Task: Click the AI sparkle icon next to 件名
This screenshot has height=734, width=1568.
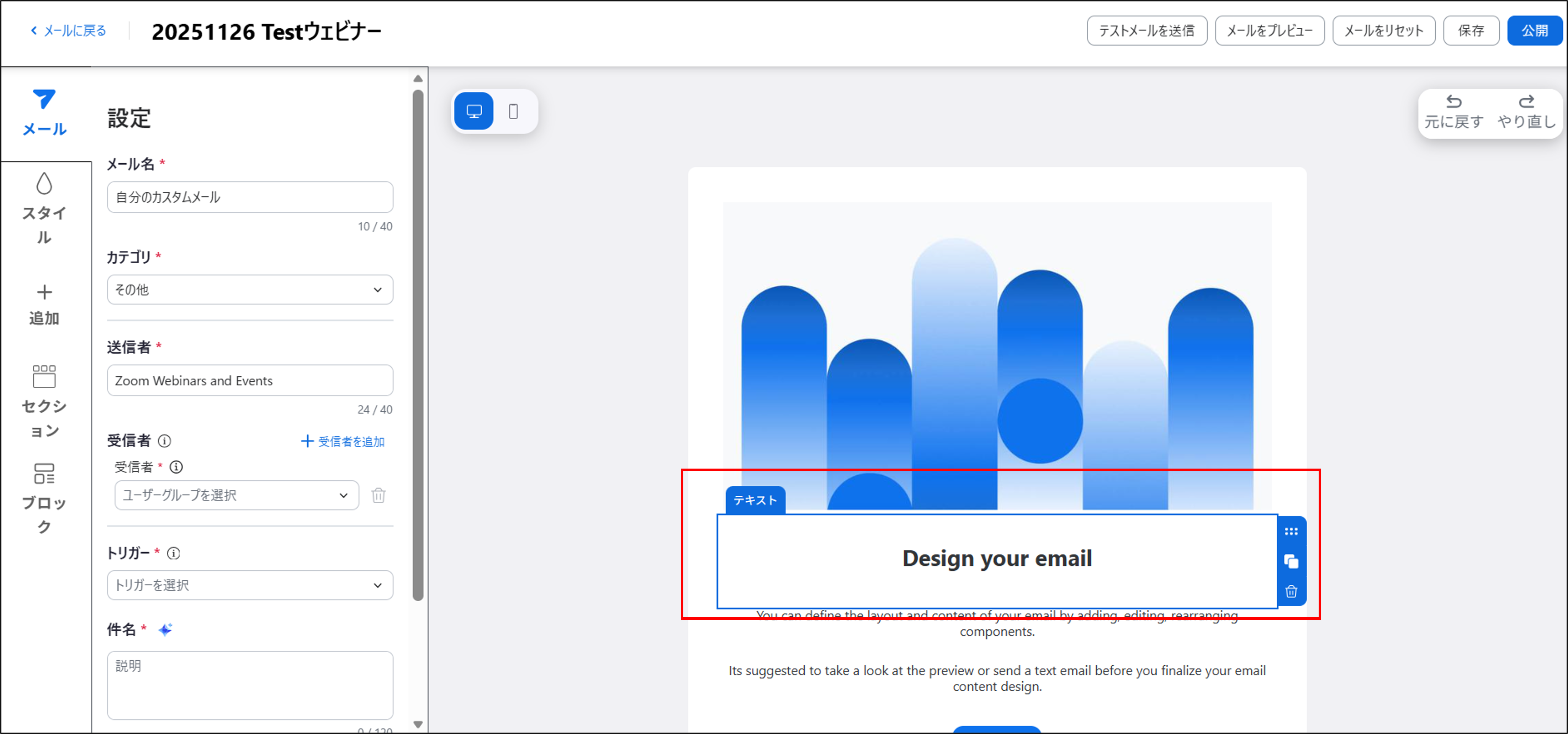Action: point(165,629)
